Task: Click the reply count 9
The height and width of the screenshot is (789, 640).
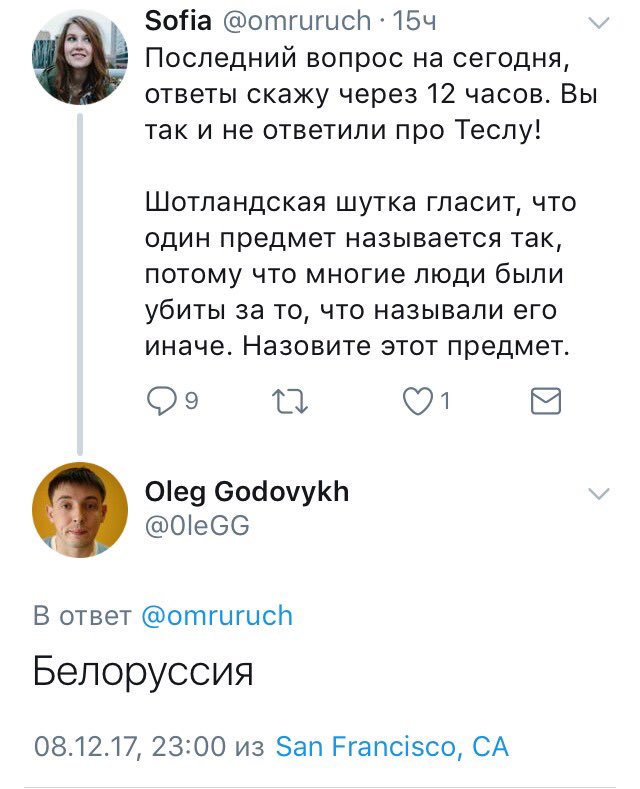Action: (191, 401)
